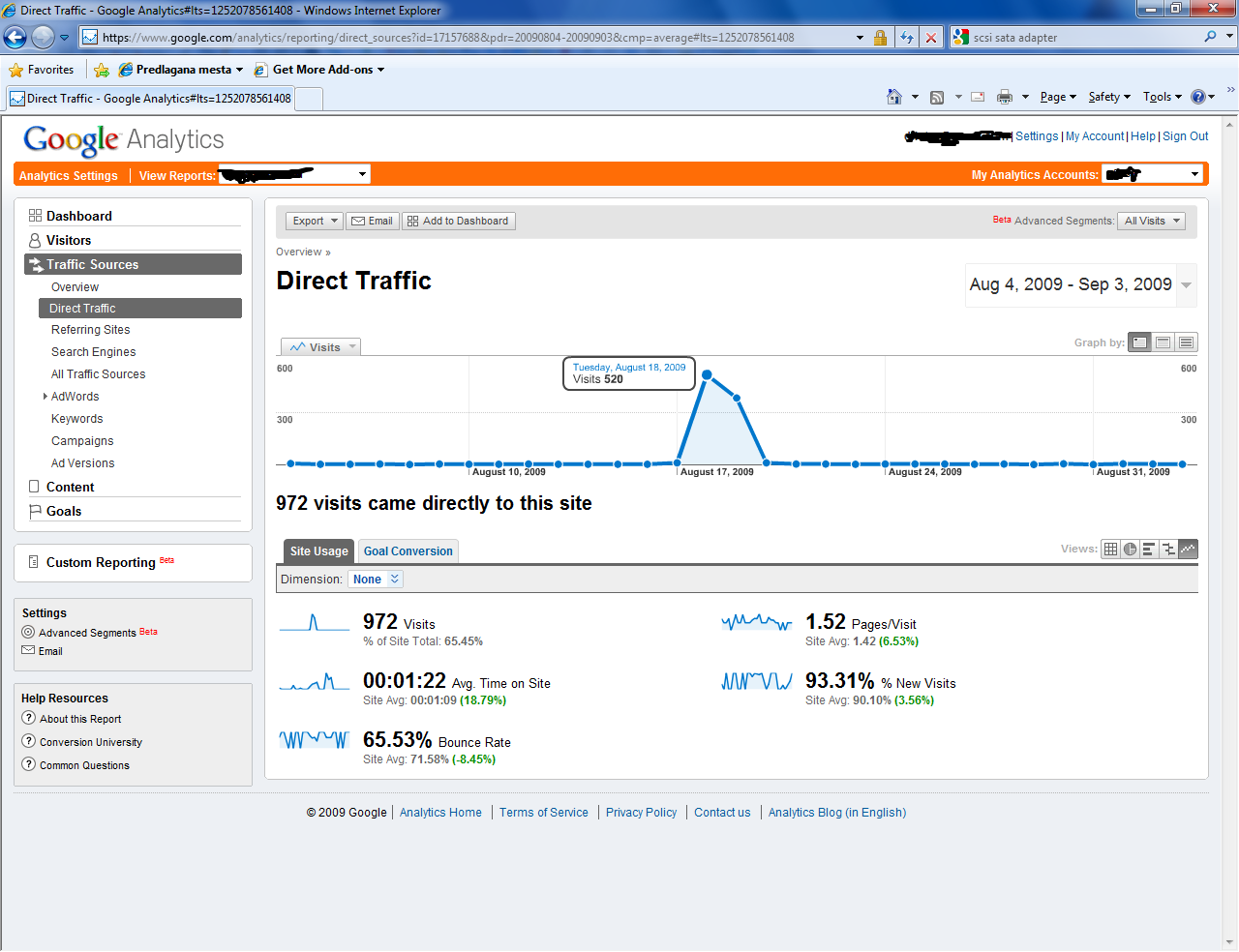This screenshot has width=1239, height=952.
Task: Click the Refresh page icon
Action: [x=907, y=38]
